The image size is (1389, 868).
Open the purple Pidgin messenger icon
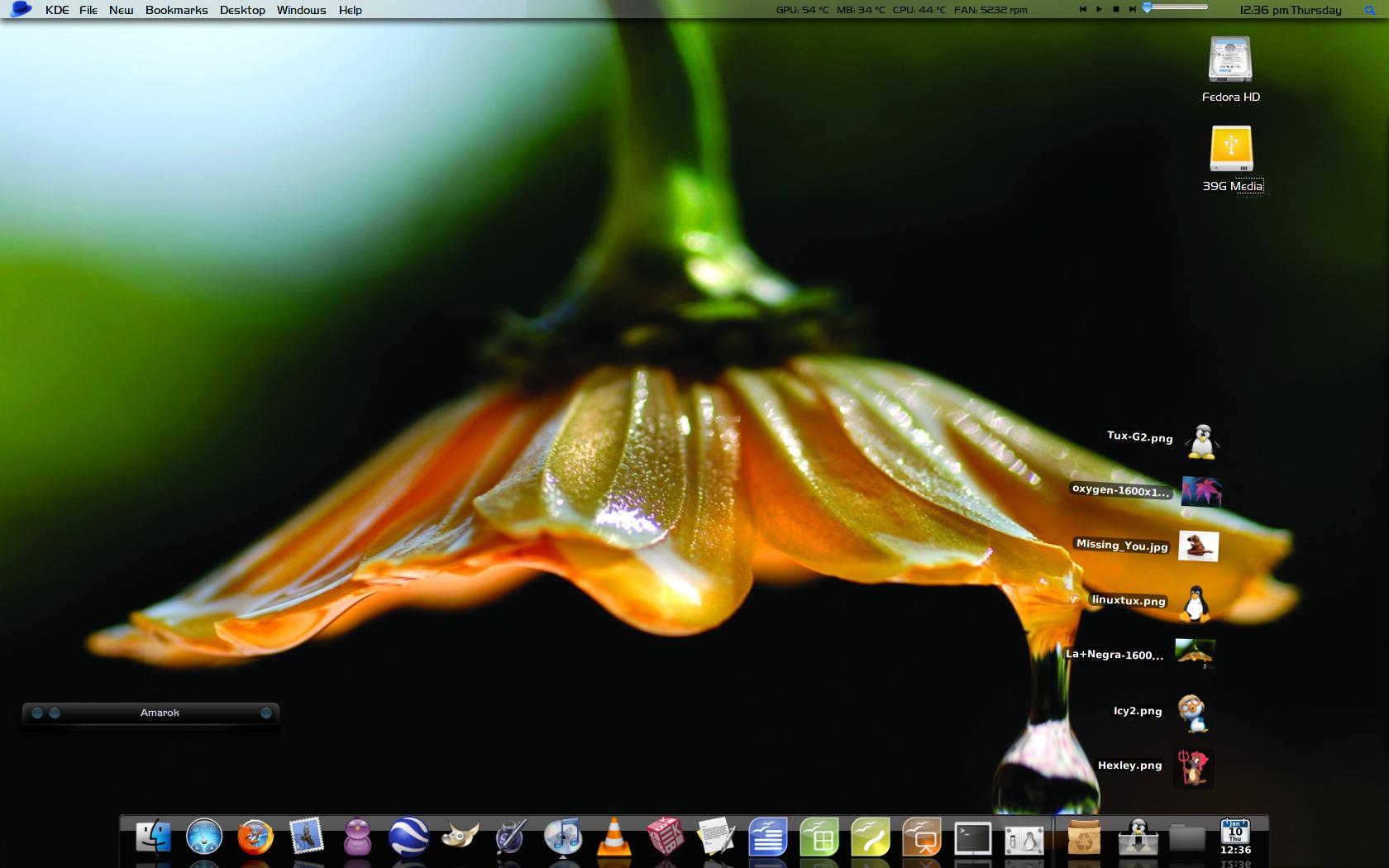pos(358,837)
